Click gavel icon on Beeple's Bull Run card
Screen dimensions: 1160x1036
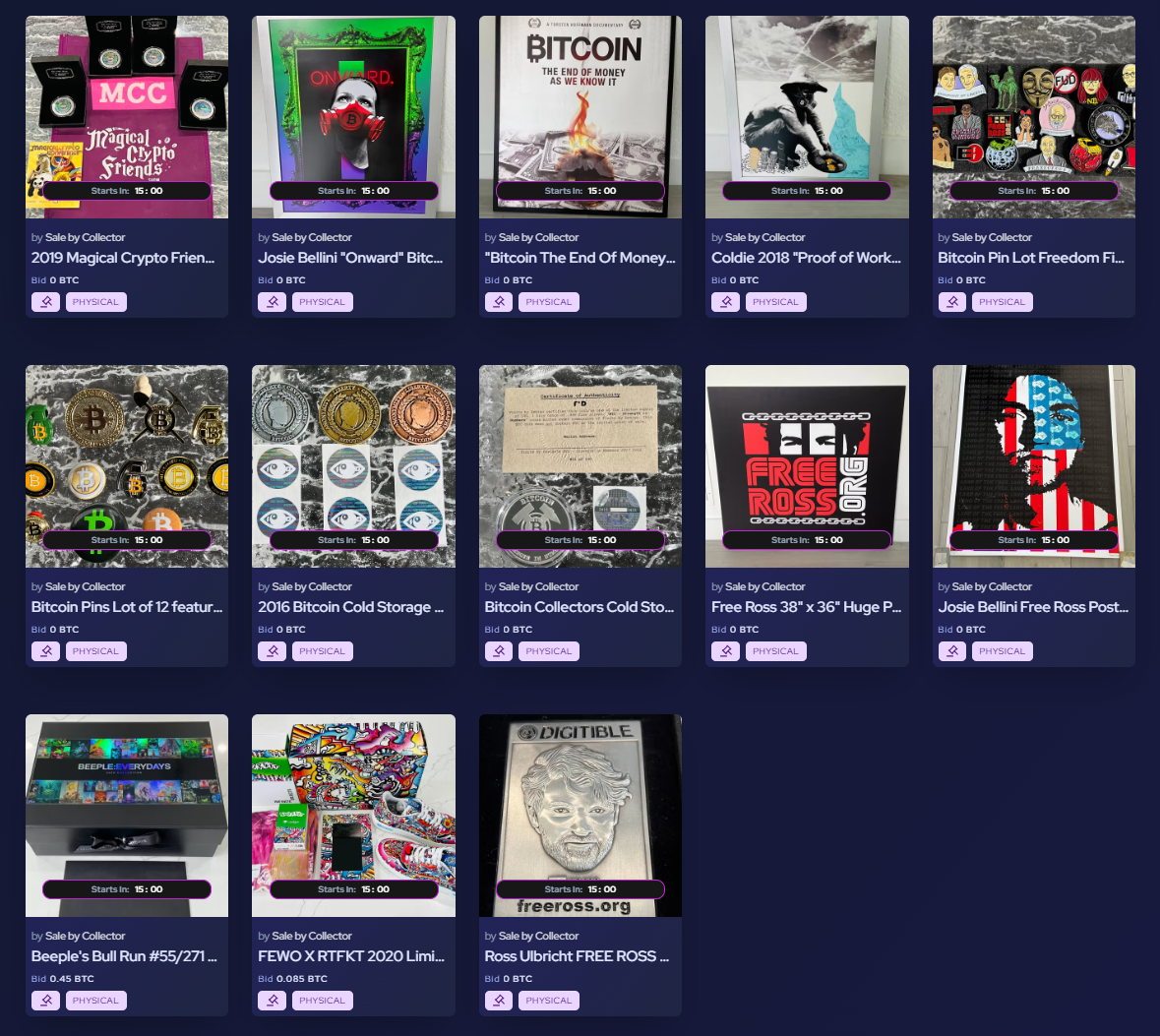46,1001
